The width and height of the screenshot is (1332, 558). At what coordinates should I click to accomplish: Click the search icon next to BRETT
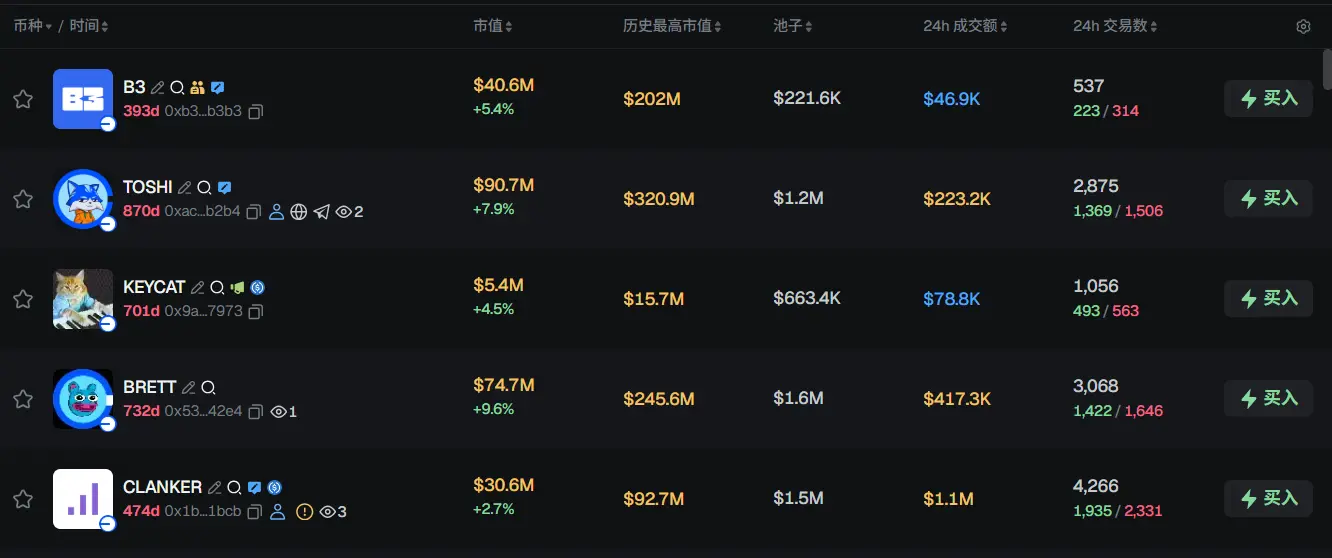click(x=208, y=388)
